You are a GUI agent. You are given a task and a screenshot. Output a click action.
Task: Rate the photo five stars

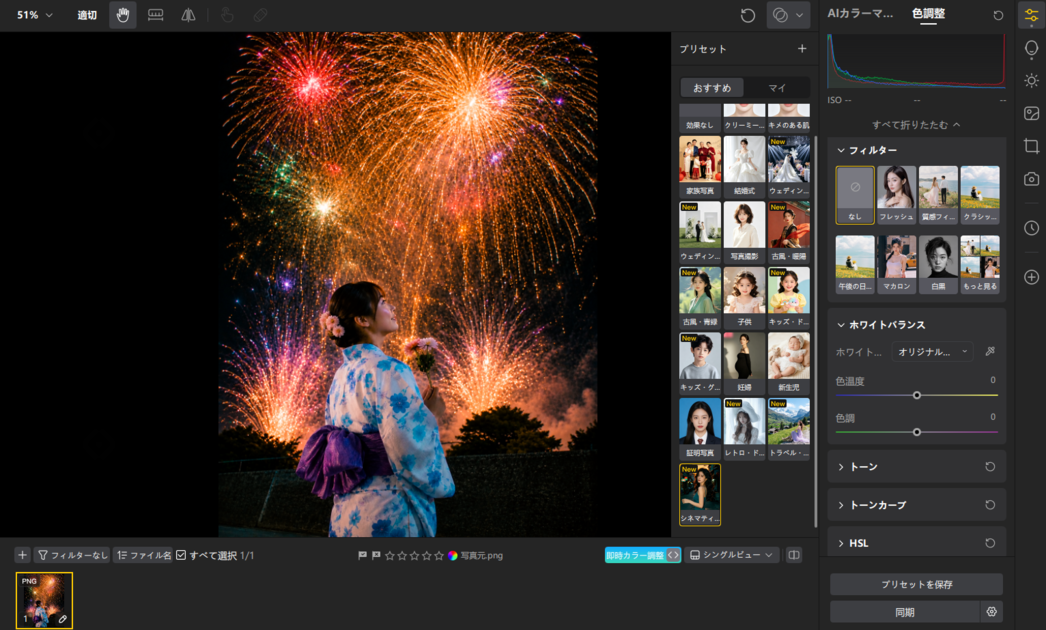[x=439, y=555]
